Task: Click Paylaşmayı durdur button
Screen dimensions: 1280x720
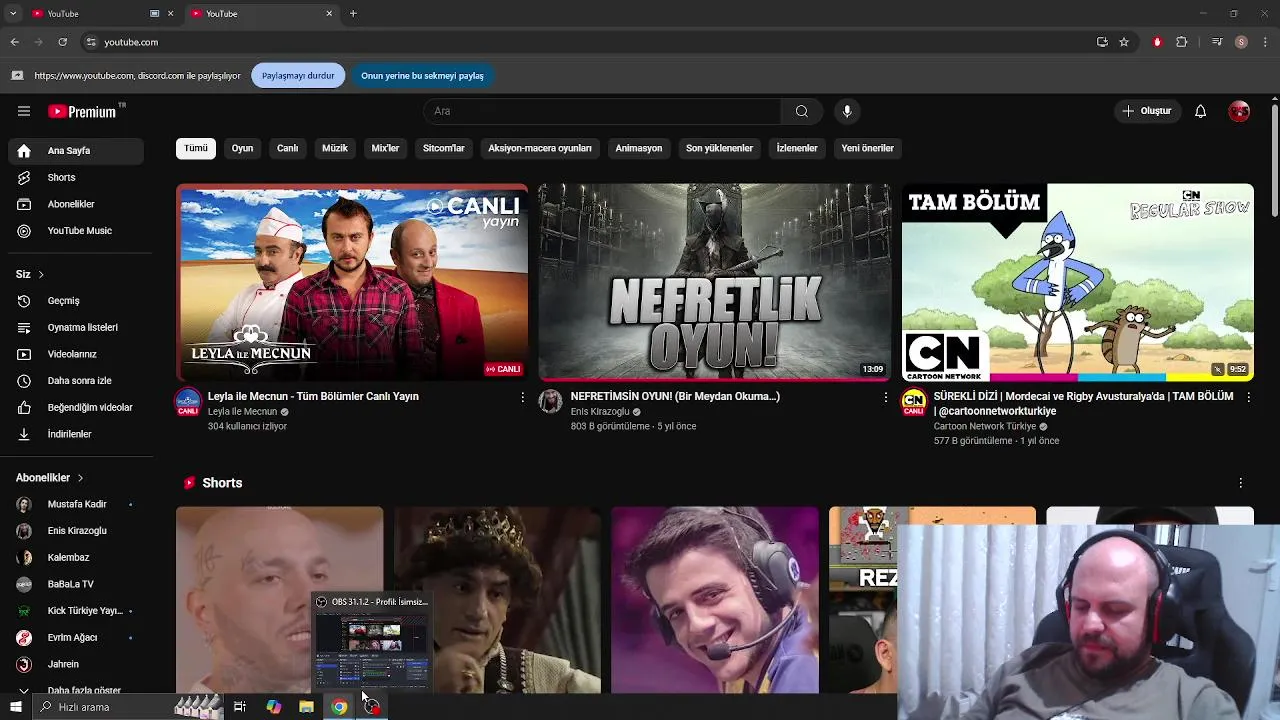Action: (298, 76)
